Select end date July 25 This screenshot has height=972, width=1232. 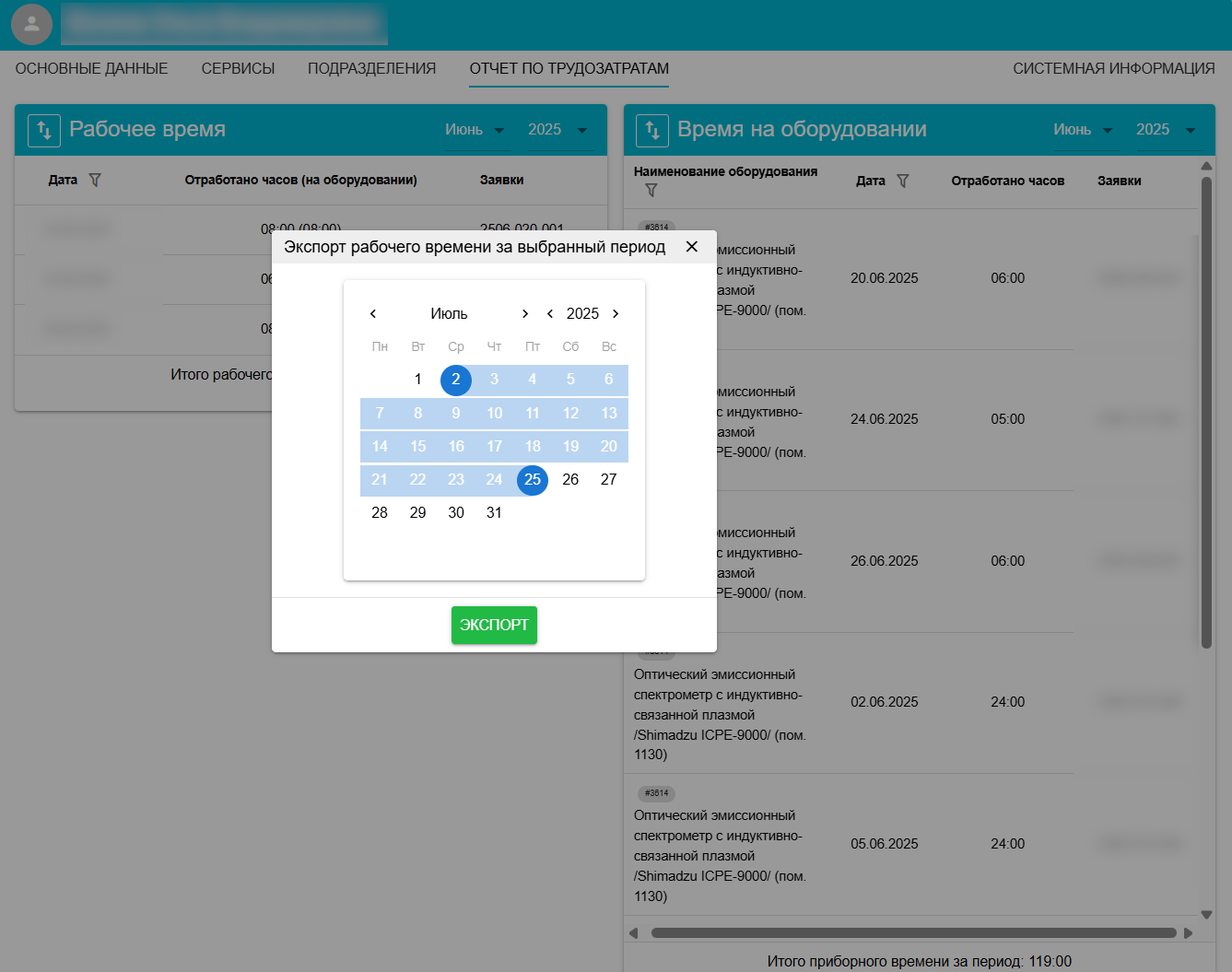[533, 480]
